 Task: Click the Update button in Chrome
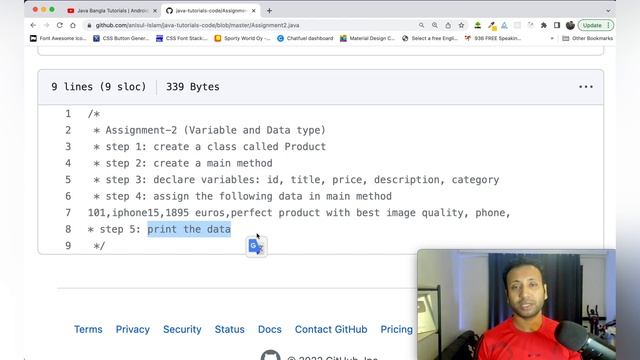click(596, 25)
